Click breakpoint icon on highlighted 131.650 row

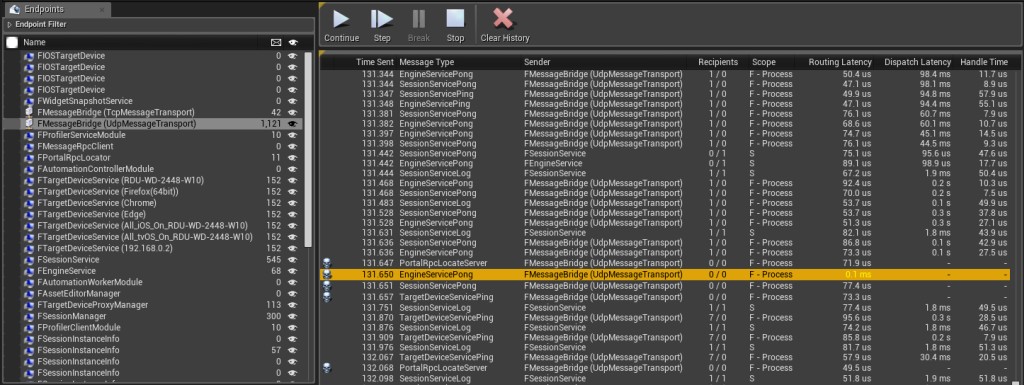point(327,275)
